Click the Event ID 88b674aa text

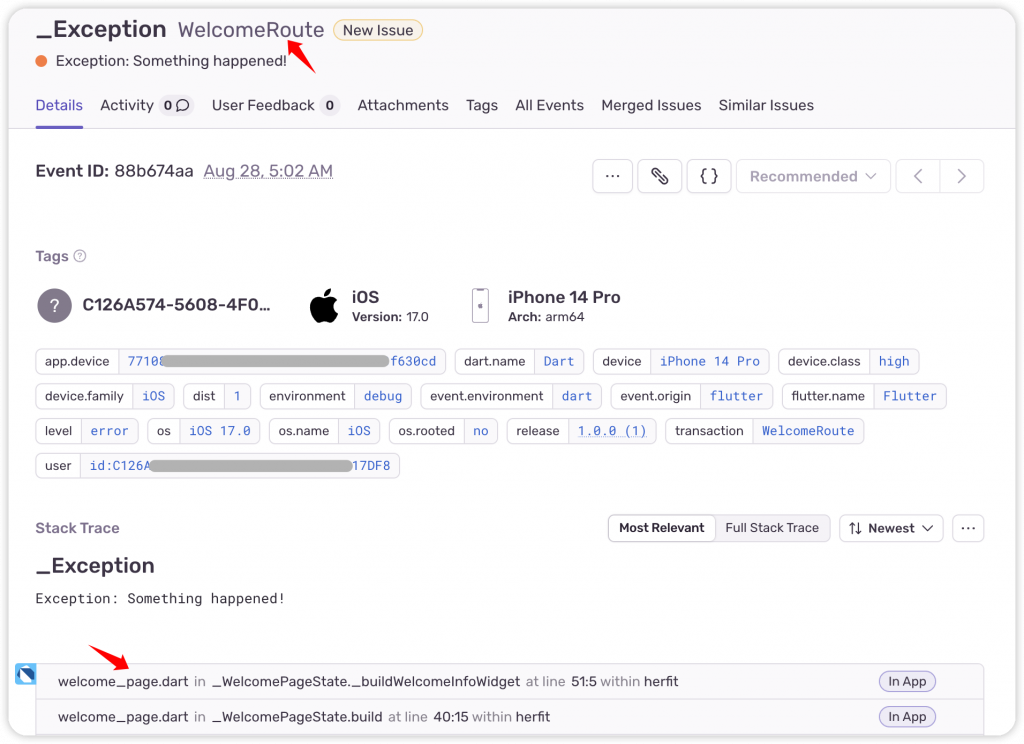[x=114, y=171]
